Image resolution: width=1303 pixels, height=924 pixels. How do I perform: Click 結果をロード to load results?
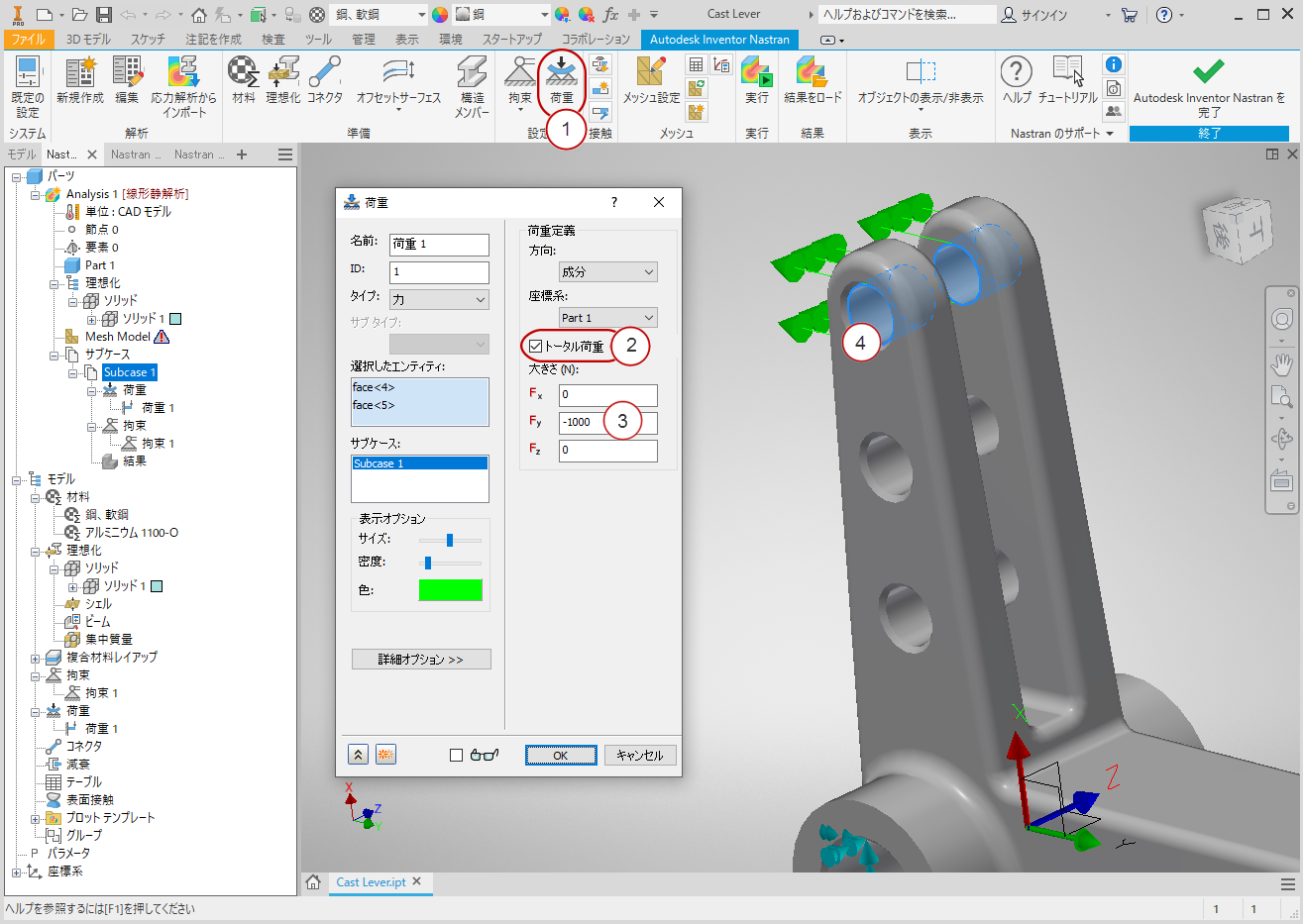tap(813, 80)
